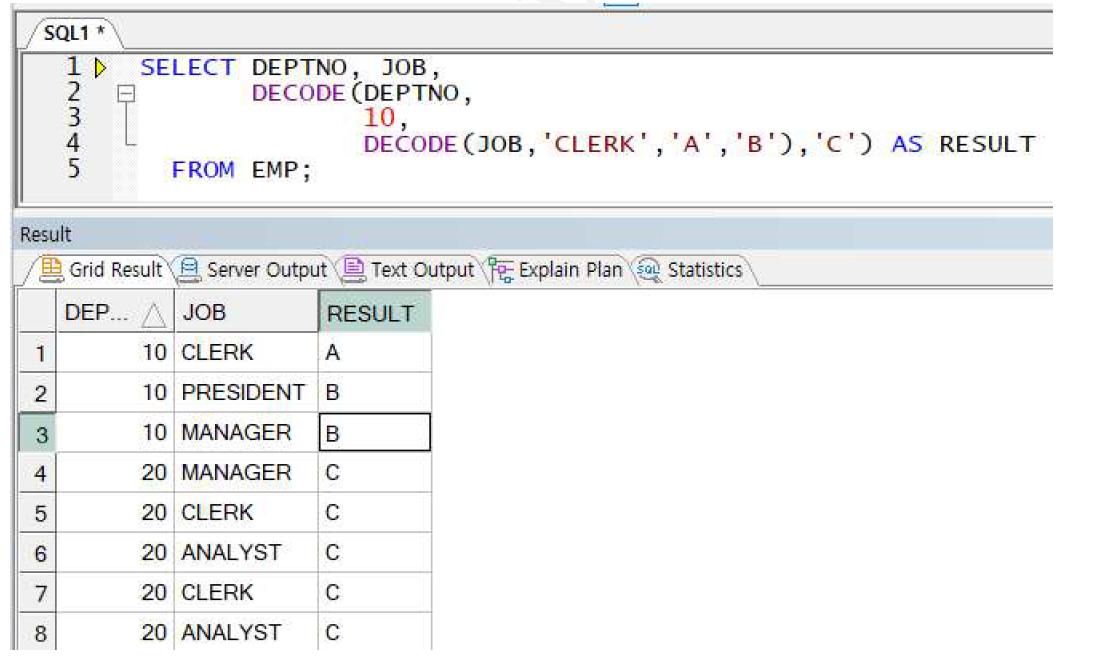Image resolution: width=1104 pixels, height=657 pixels.
Task: Click RESULT cell 'A' in row 1
Action: pos(375,352)
